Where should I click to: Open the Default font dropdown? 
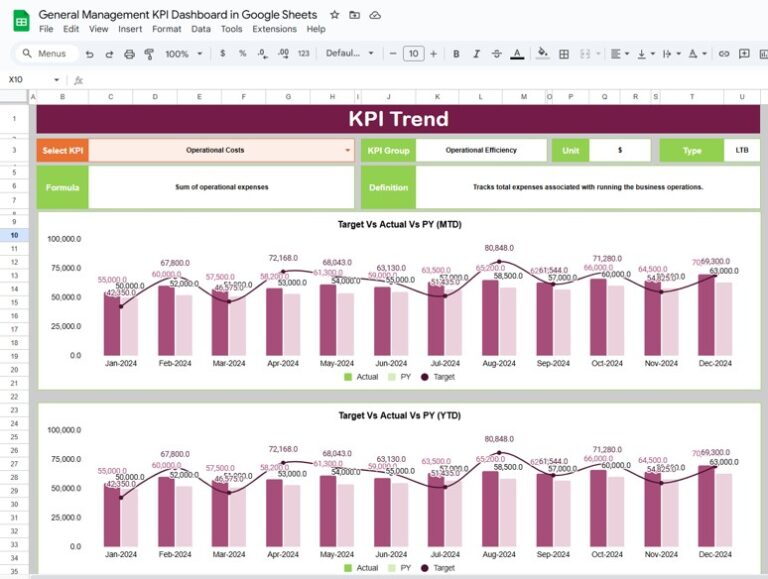[x=350, y=53]
